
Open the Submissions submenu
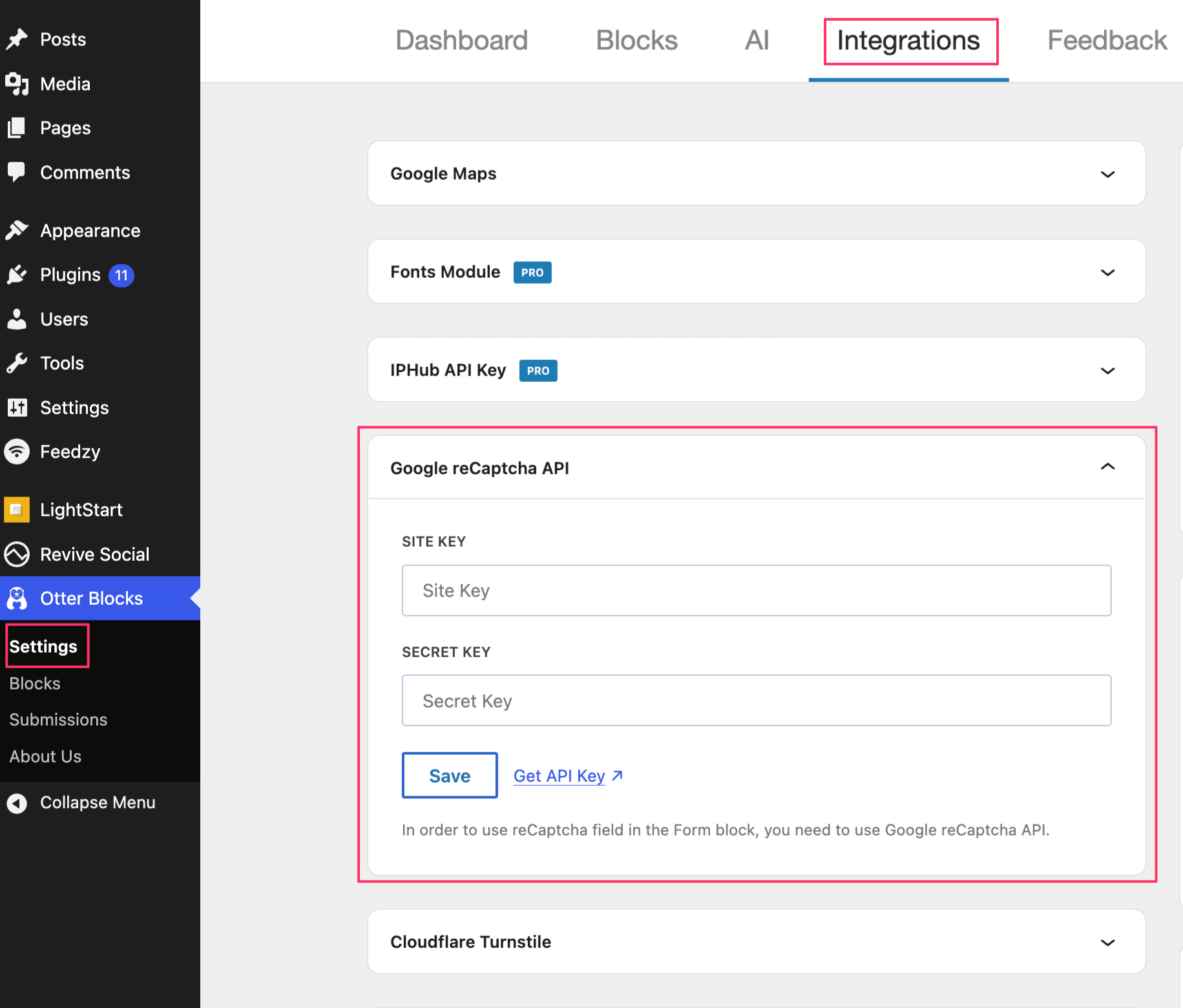[x=58, y=720]
